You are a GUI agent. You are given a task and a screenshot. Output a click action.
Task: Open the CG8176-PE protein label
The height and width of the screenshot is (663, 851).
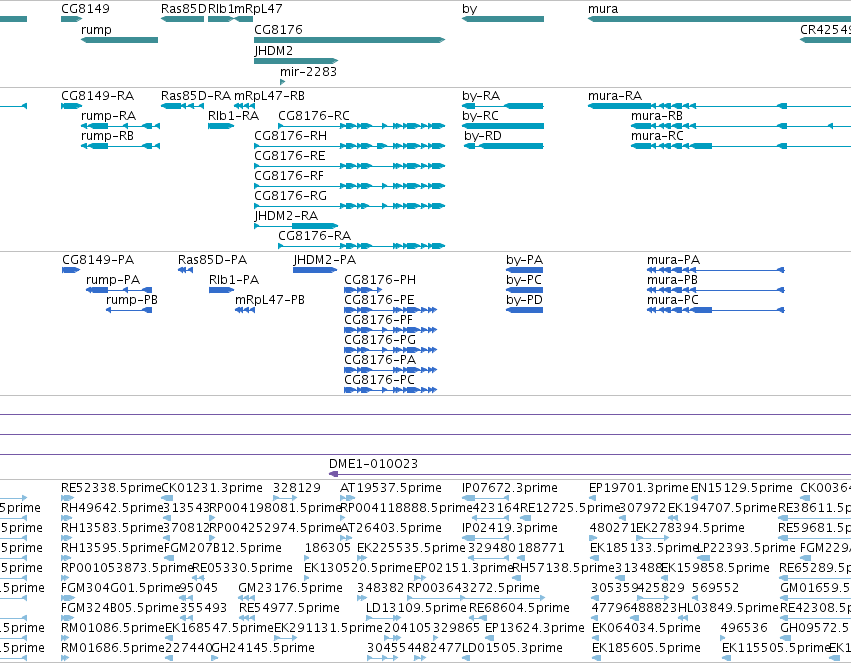[x=379, y=300]
